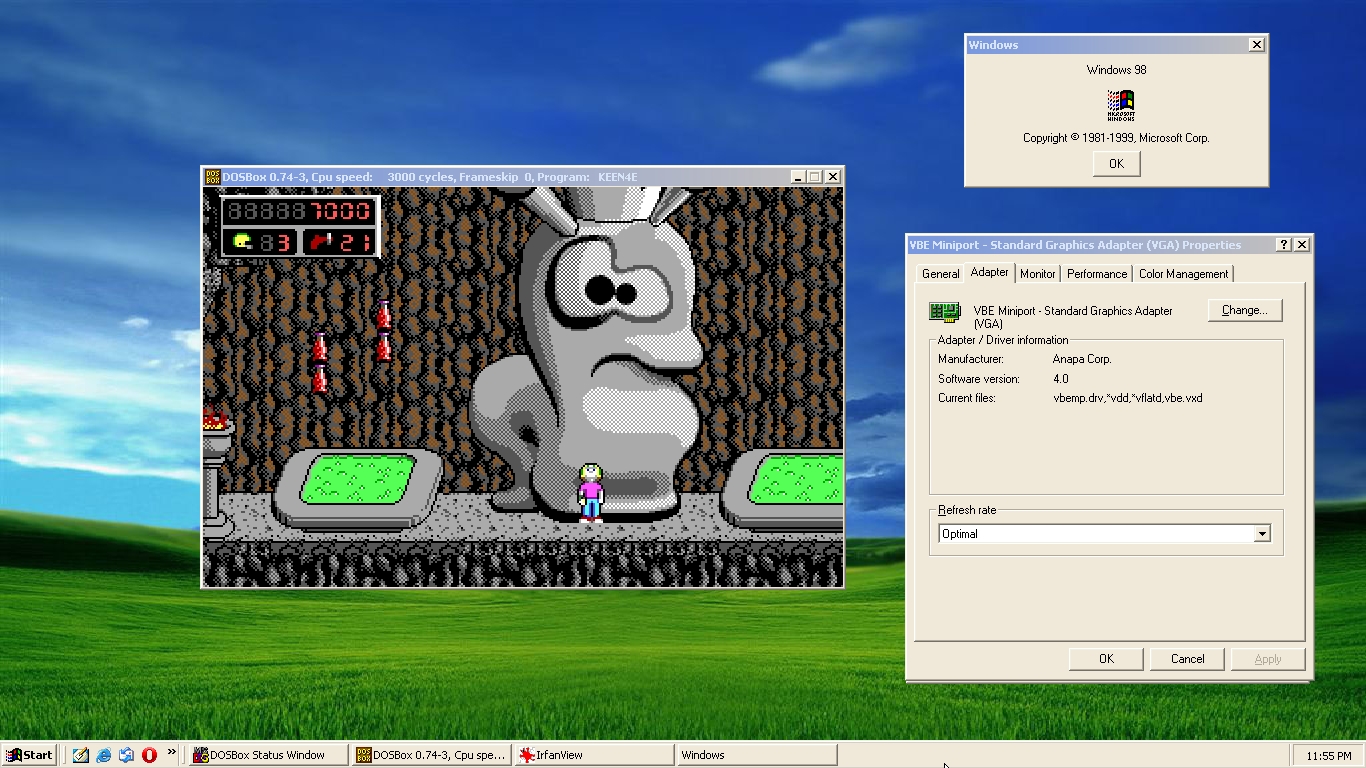Close the Windows 98 about dialog
Screen dimensions: 1366x768
click(1257, 44)
